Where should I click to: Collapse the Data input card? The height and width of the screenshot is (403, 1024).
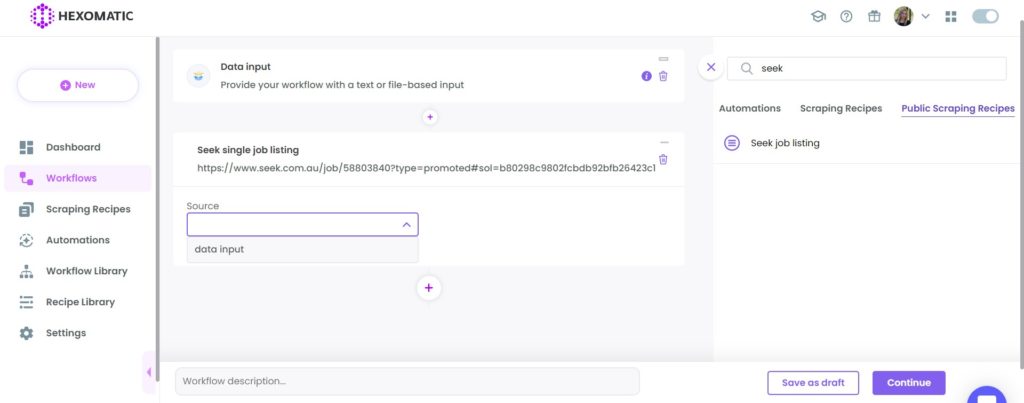pyautogui.click(x=664, y=59)
